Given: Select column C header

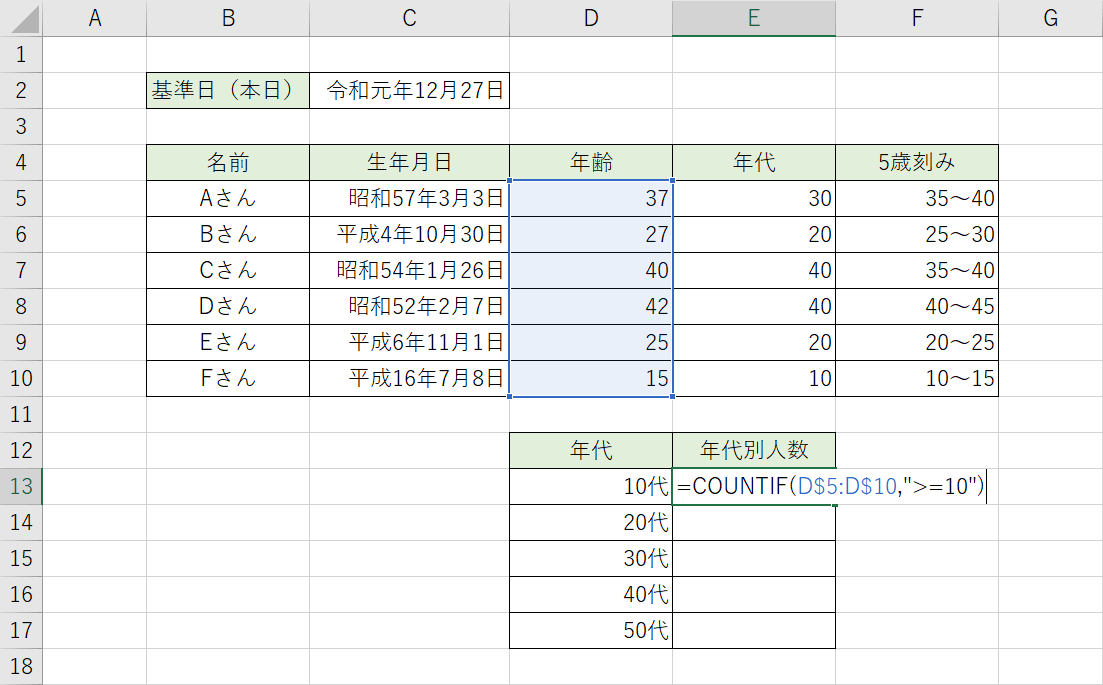Looking at the screenshot, I should (x=409, y=18).
